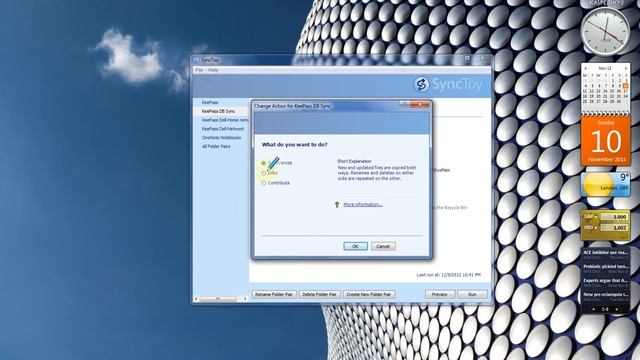Image resolution: width=640 pixels, height=360 pixels.
Task: Select the Synchronize radio option
Action: (263, 163)
